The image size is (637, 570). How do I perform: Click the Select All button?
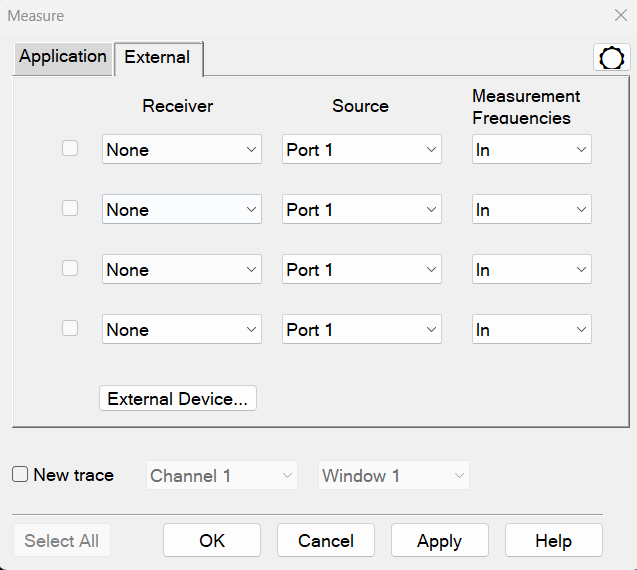click(x=62, y=540)
